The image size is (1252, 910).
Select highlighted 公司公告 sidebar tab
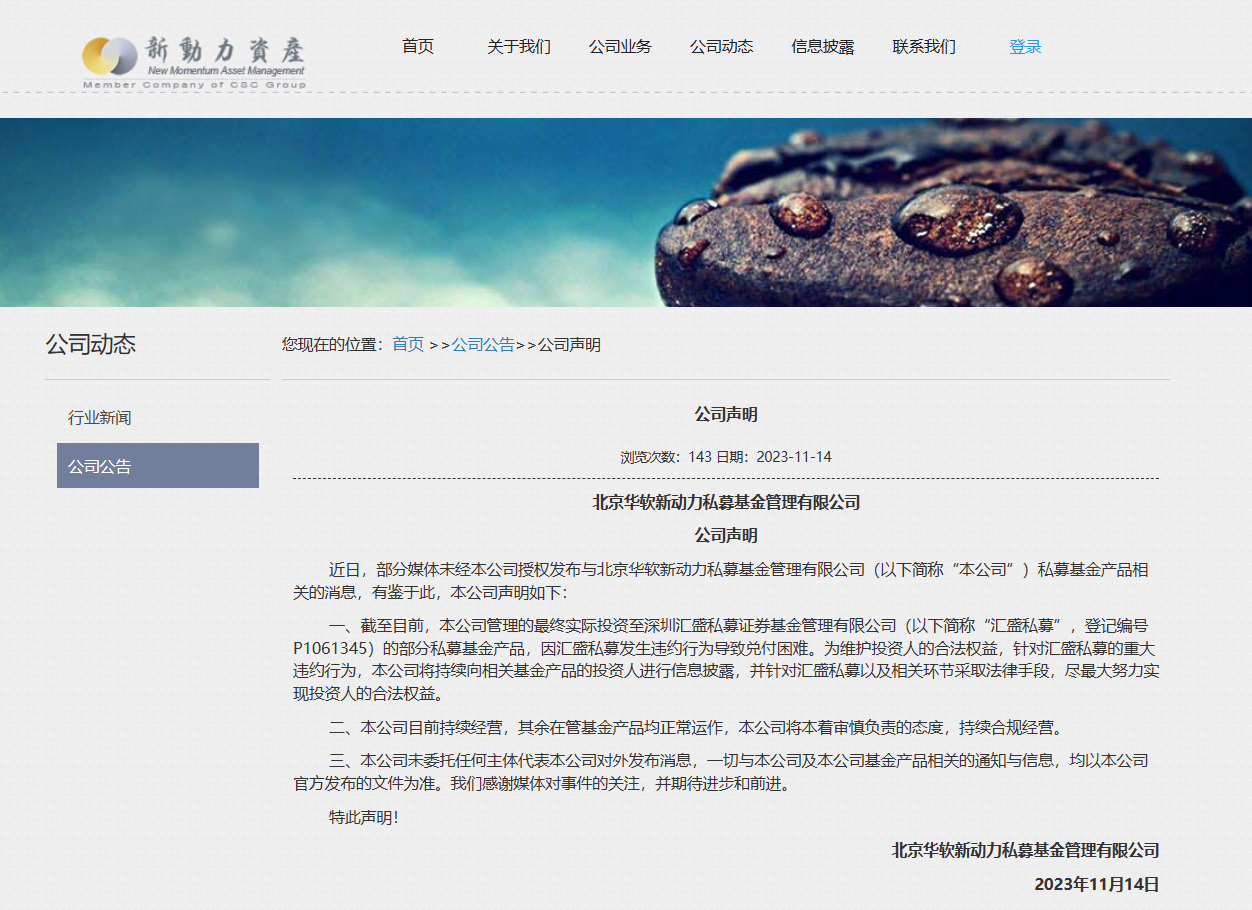[x=158, y=466]
